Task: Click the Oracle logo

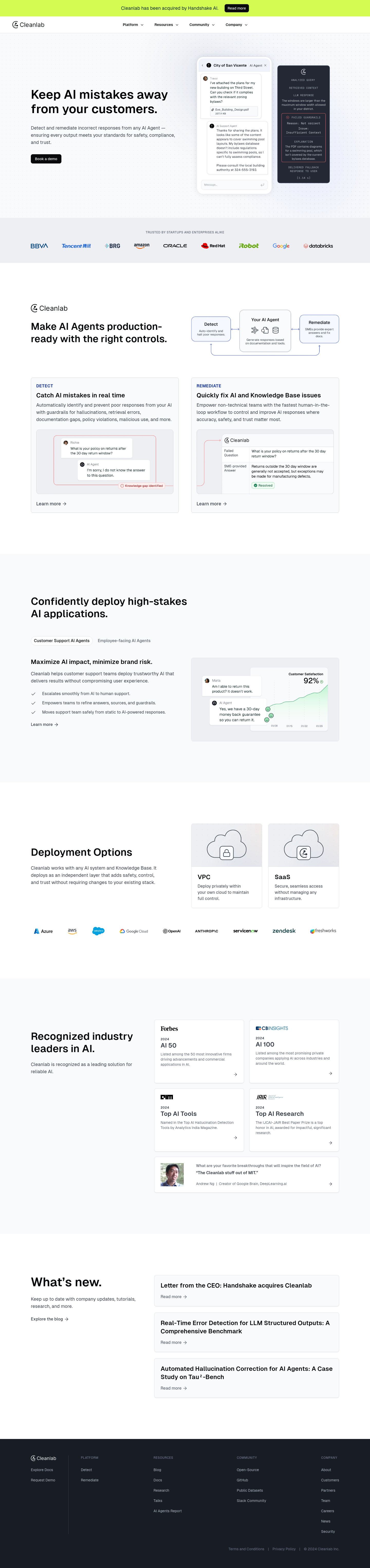Action: 175,246
